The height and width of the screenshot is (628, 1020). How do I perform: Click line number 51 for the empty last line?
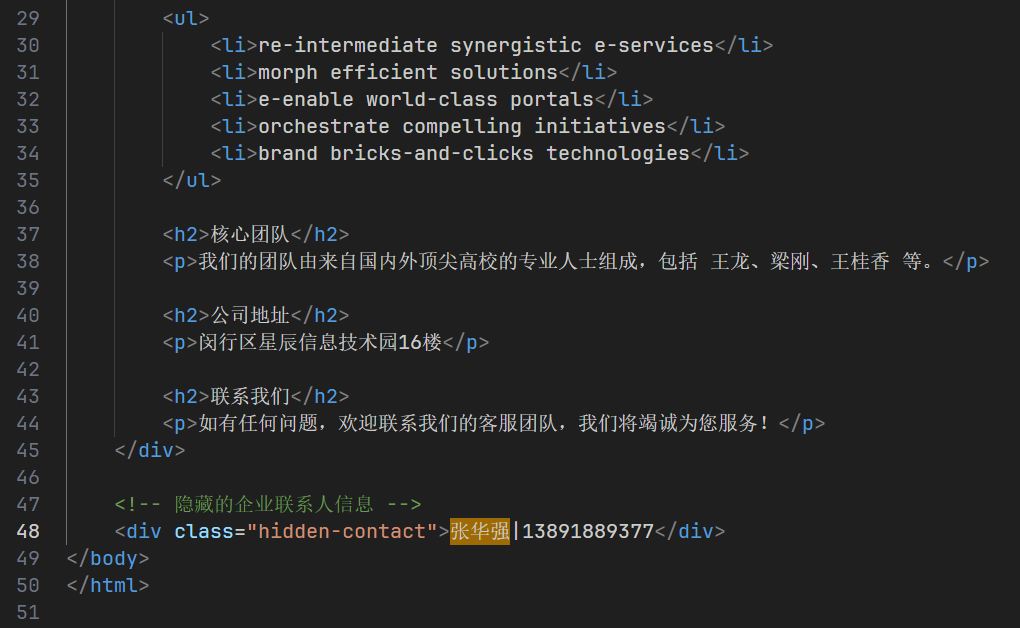point(29,612)
